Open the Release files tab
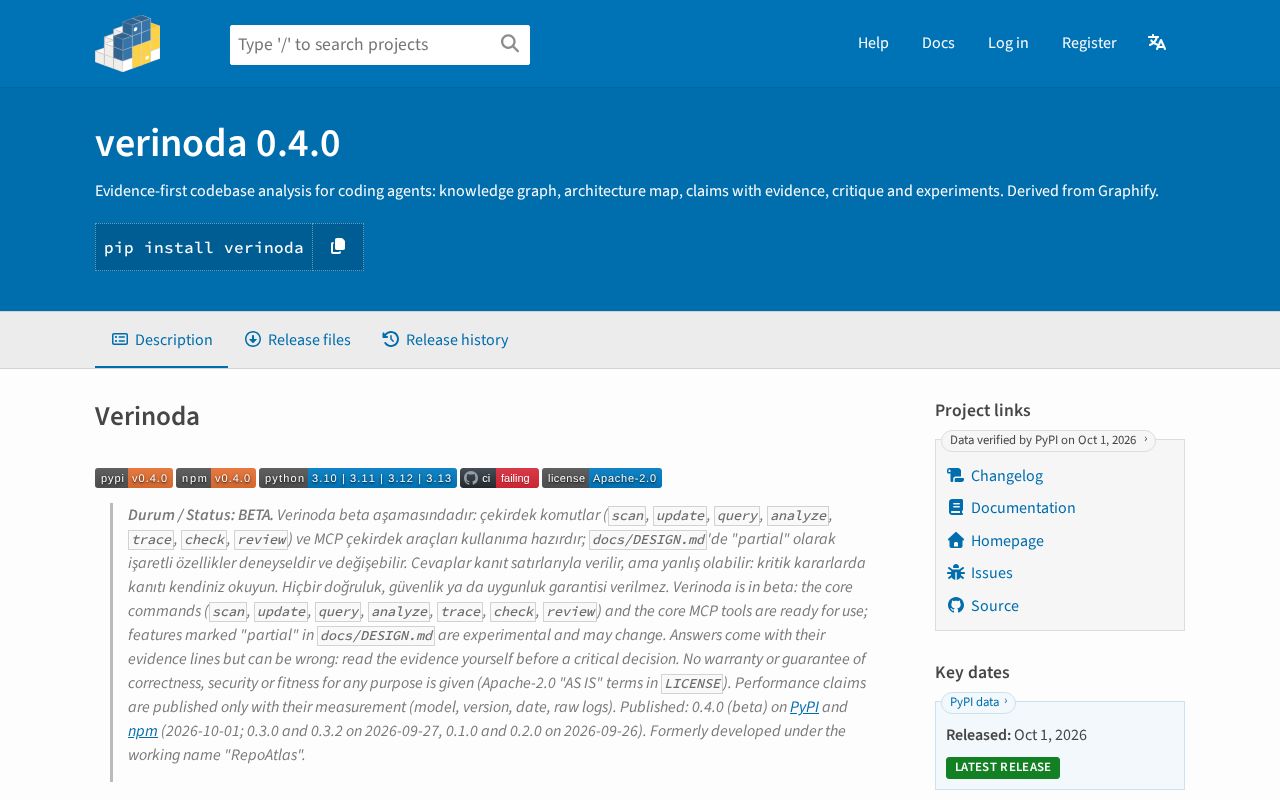 pos(298,340)
